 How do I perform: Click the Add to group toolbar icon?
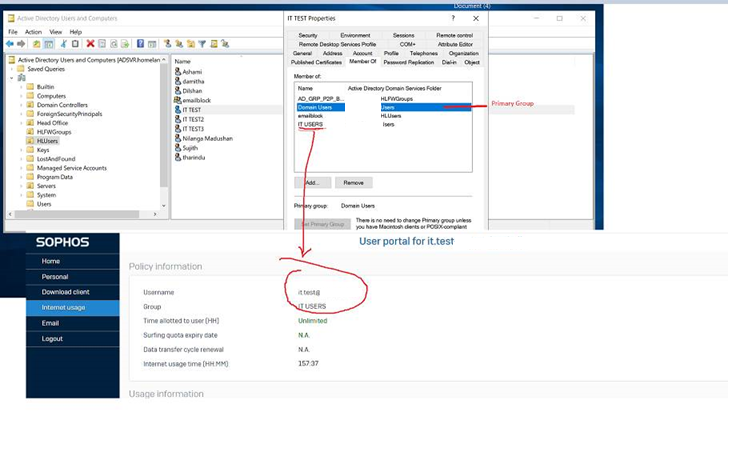[x=225, y=44]
